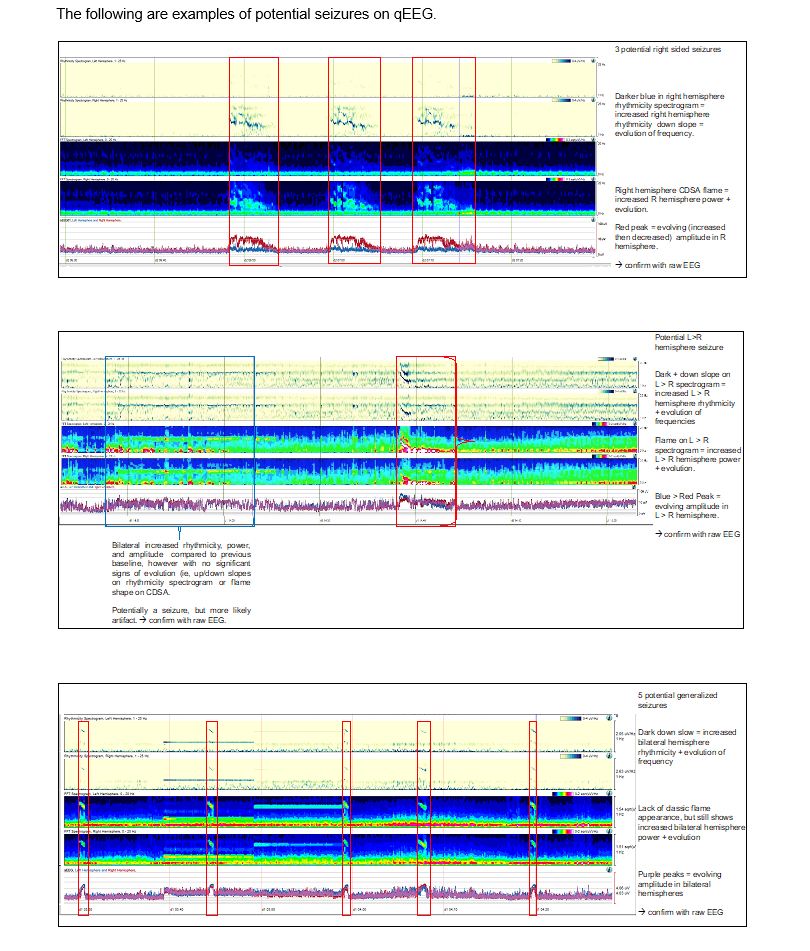Click the 'Rhythmicity Spectrogram, Left Hemisphere' title in generalized seizures figure
This screenshot has height=951, width=810.
tap(105, 718)
